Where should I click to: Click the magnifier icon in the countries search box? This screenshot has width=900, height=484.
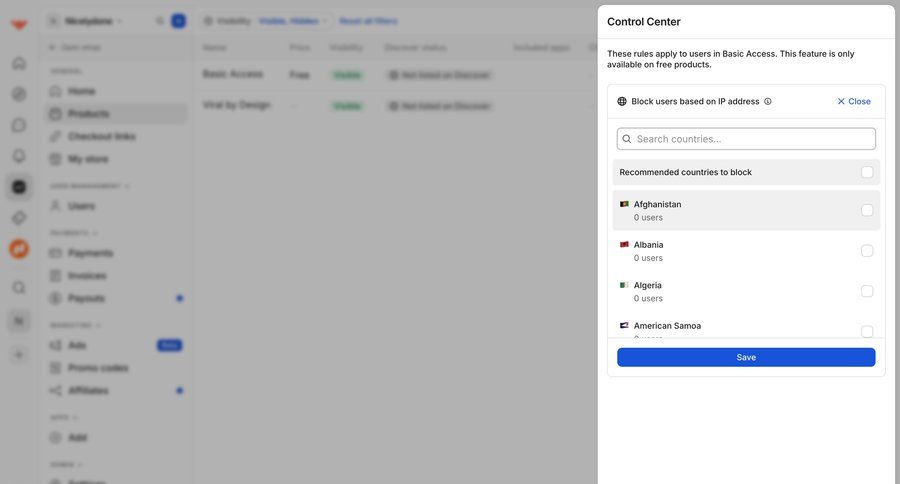[627, 139]
